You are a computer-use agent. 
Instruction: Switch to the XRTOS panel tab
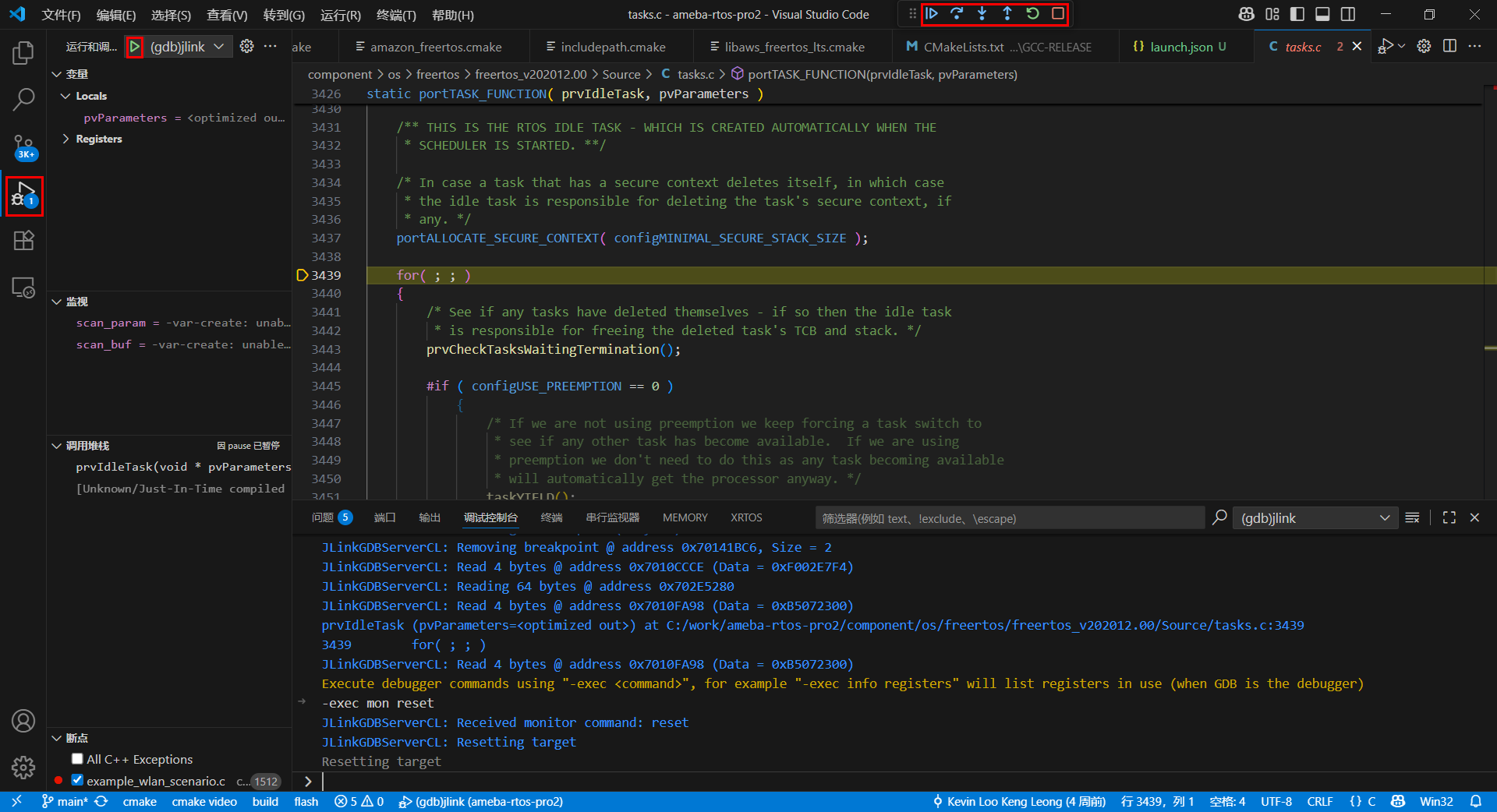[x=746, y=517]
